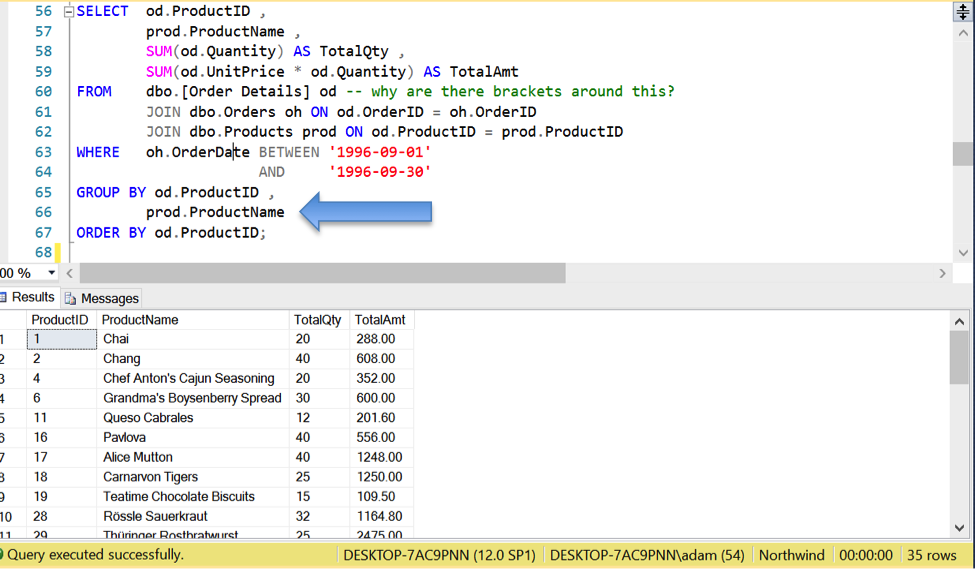
Task: Select the 1164.80 TotalAmt cell
Action: (382, 516)
